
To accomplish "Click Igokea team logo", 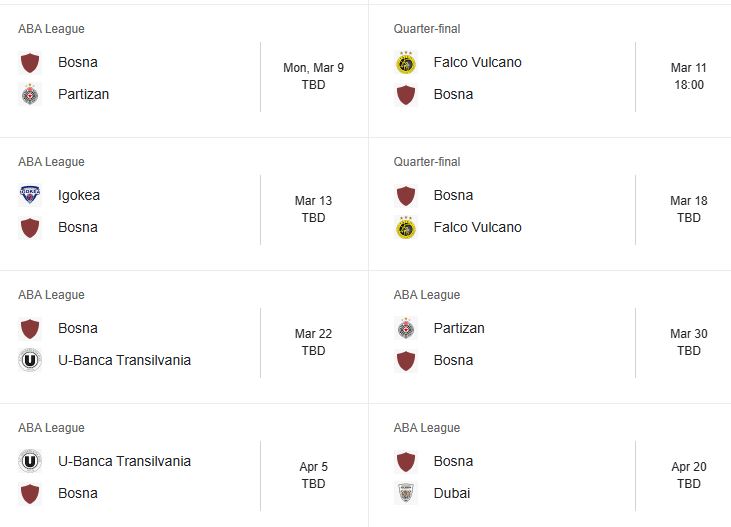I will point(30,195).
